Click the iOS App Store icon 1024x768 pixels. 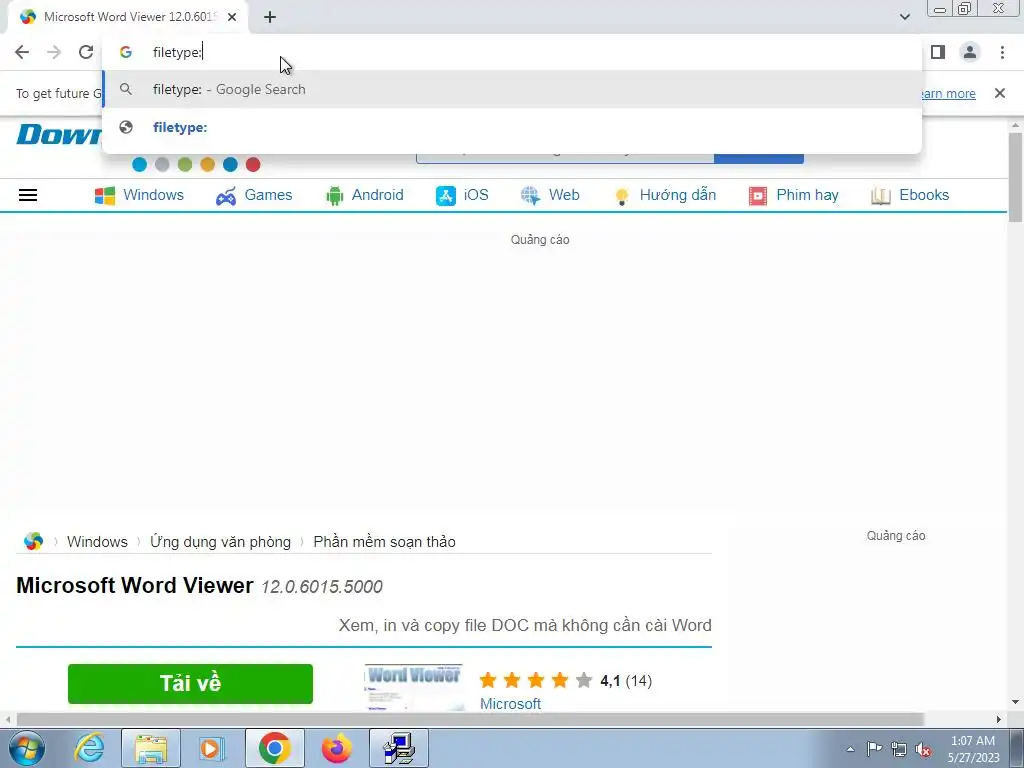click(x=445, y=196)
